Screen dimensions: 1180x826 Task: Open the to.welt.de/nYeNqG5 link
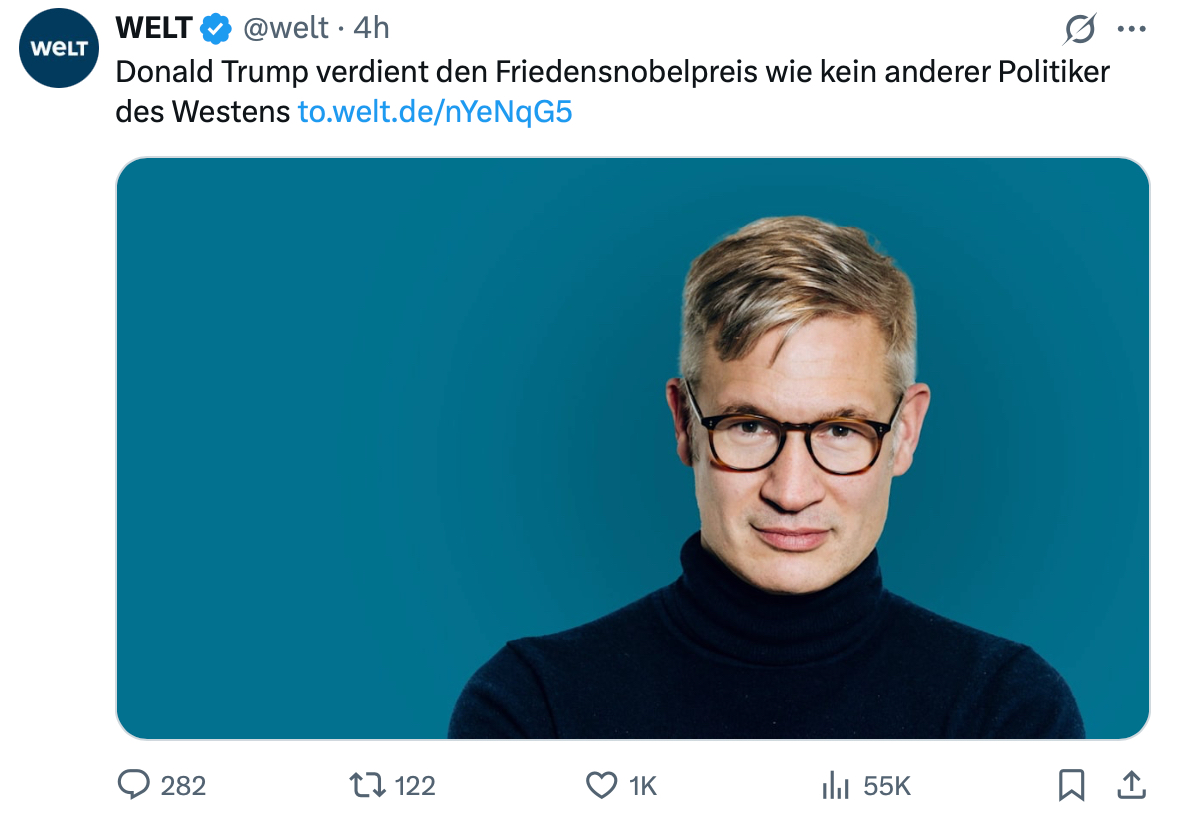pyautogui.click(x=435, y=111)
